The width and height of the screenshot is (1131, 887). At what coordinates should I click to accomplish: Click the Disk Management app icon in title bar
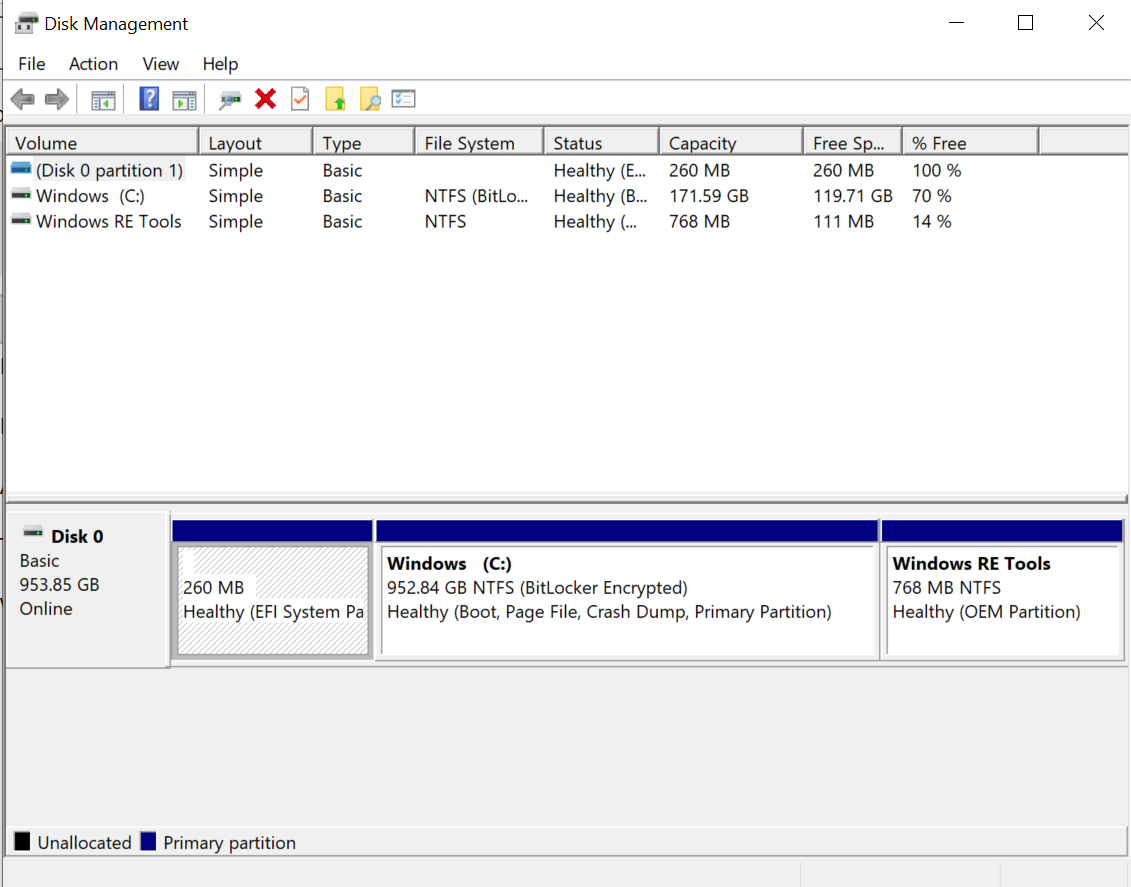[26, 23]
